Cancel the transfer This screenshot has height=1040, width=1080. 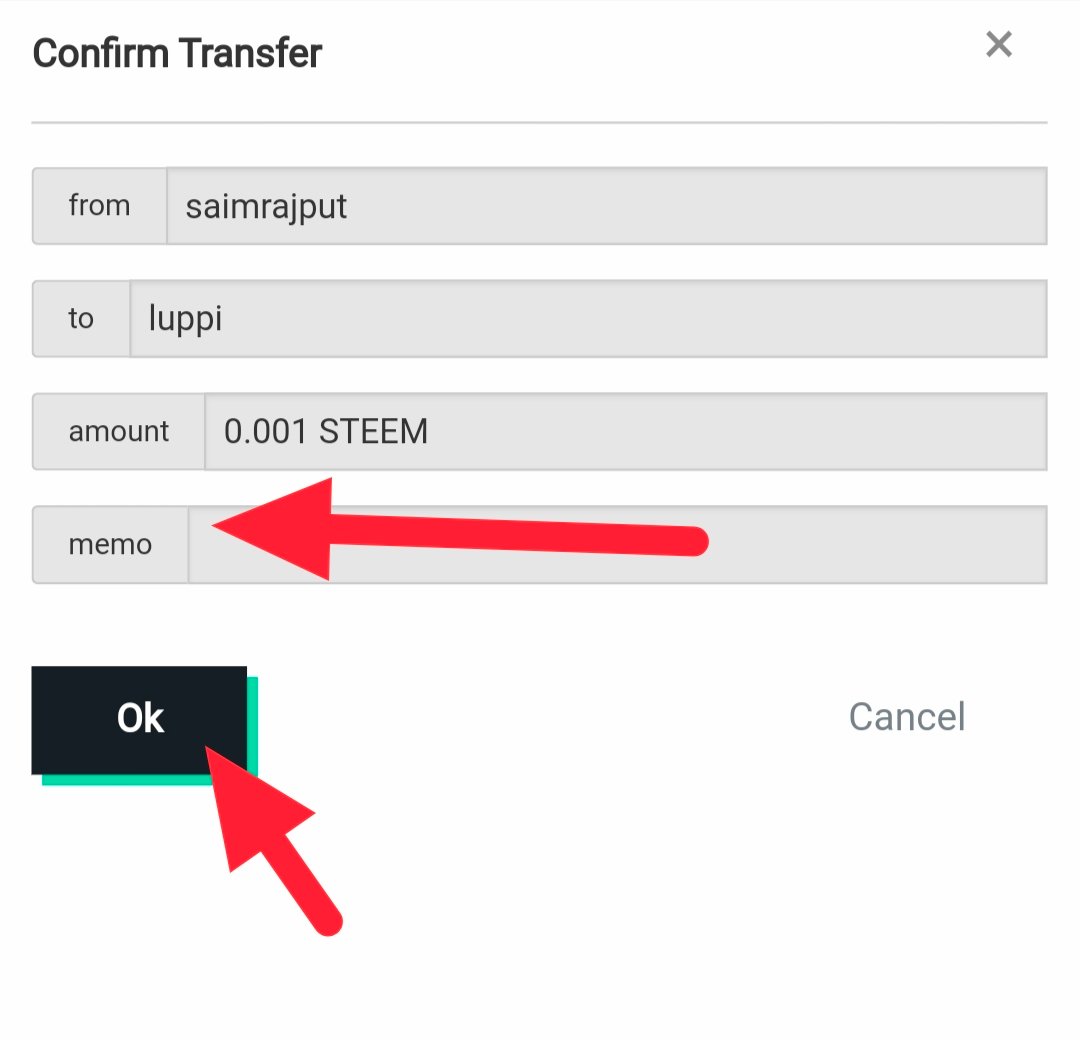(906, 717)
